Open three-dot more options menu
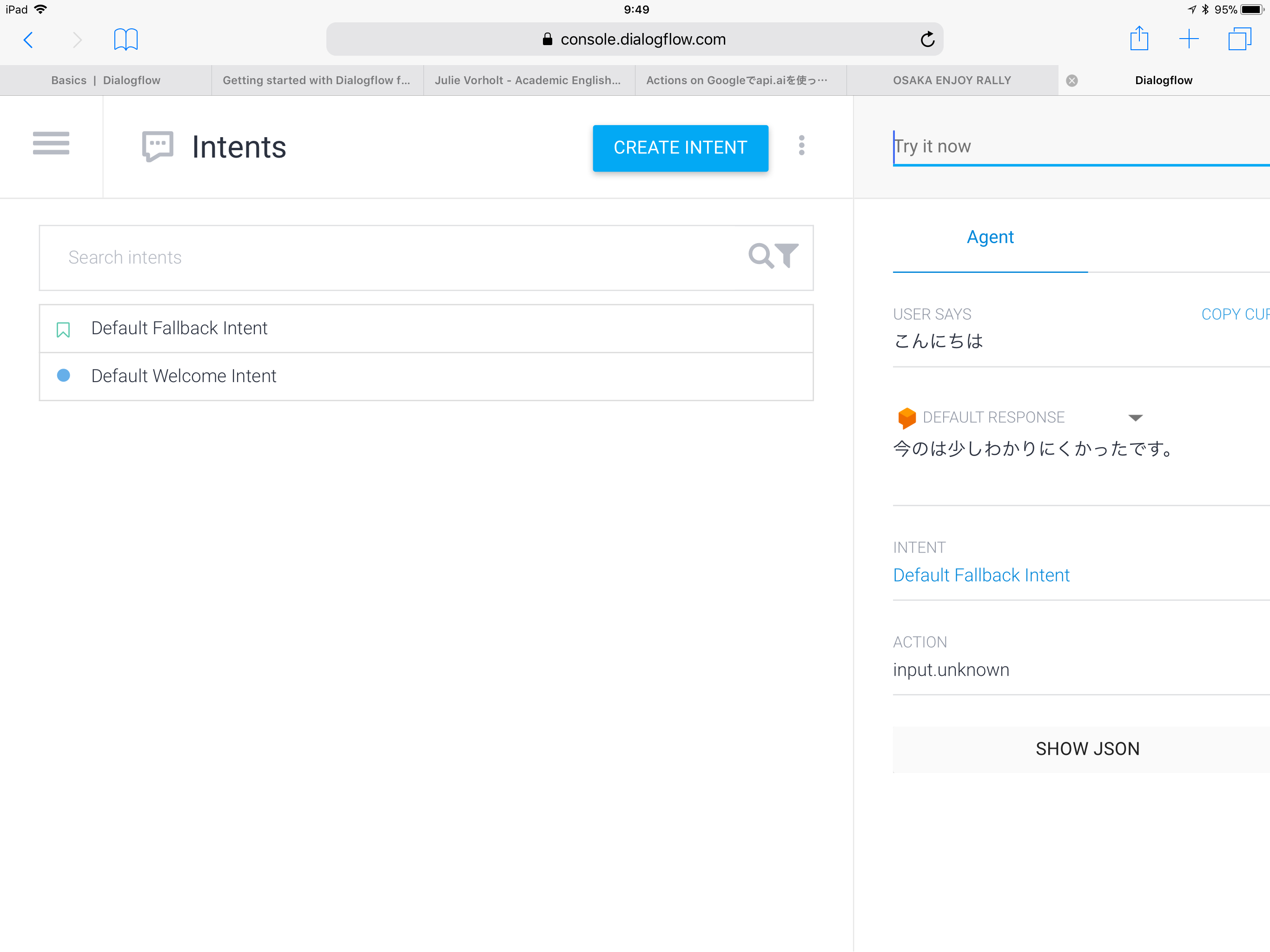Viewport: 1270px width, 952px height. 801,146
